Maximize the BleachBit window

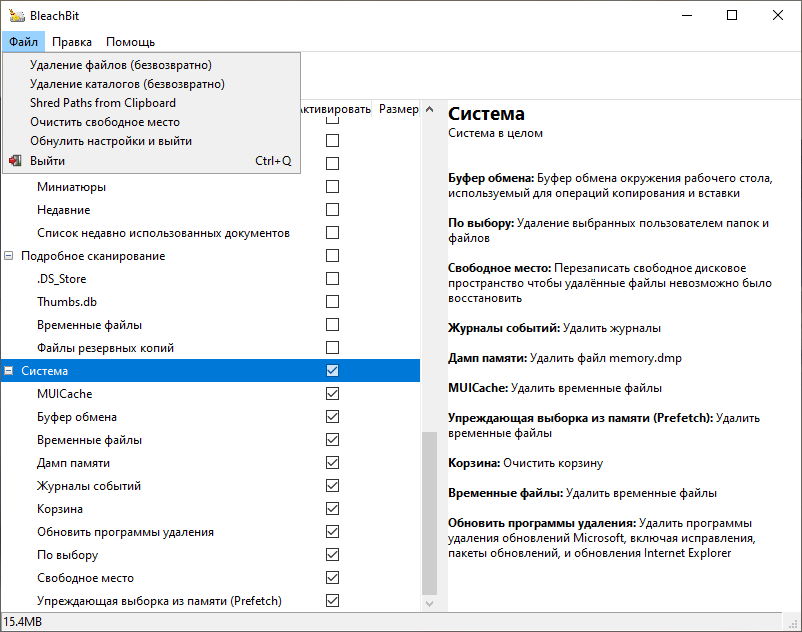(x=732, y=15)
